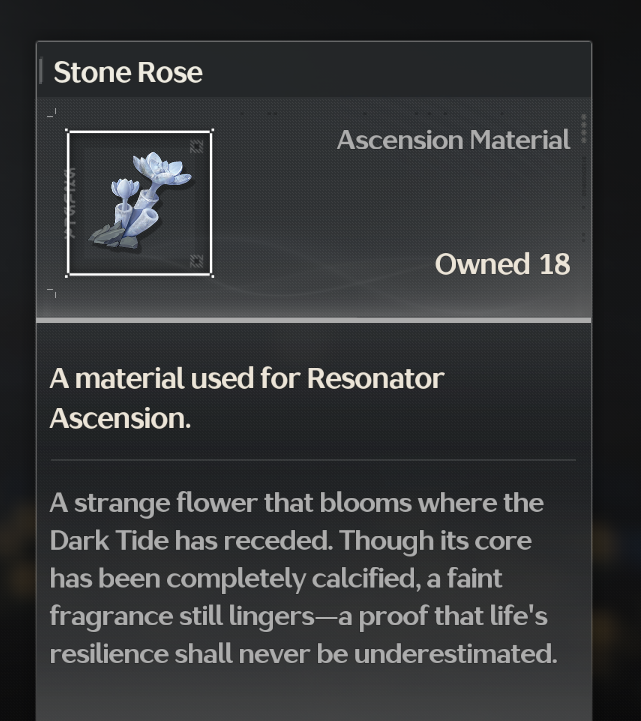This screenshot has height=721, width=641.
Task: Click bottom-left bracket marker of header panel
Action: pyautogui.click(x=52, y=292)
